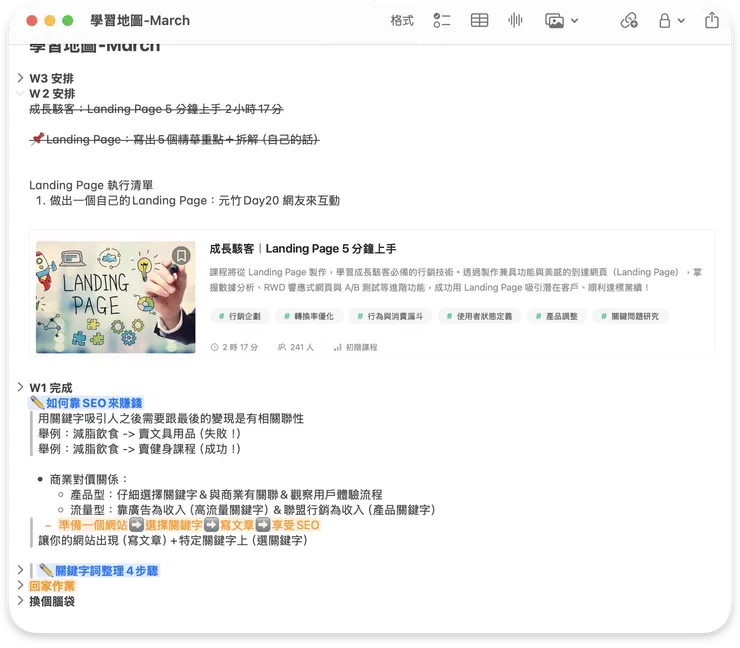This screenshot has height=648, width=740.
Task: Click the course description starting 課程將從 Landing Page 製作
Action: [x=455, y=280]
